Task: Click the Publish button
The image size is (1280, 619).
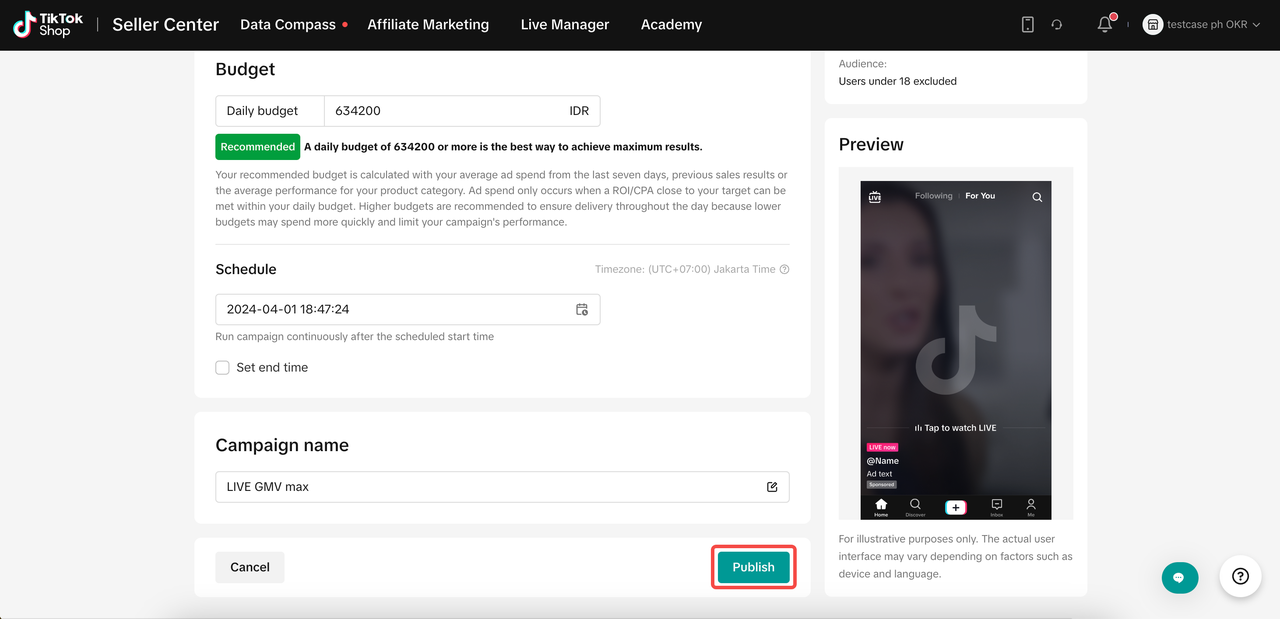Action: (x=753, y=567)
